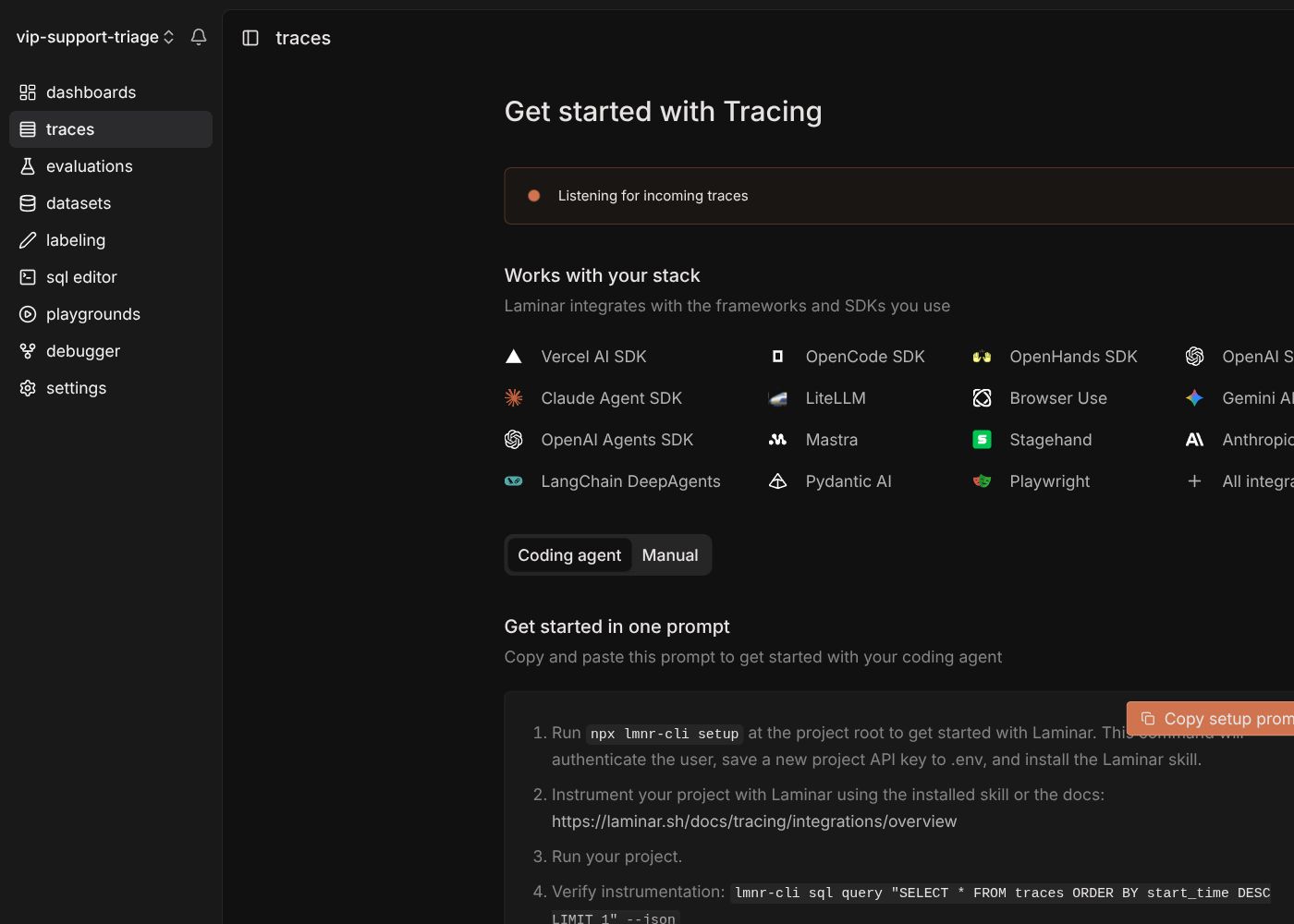1294x924 pixels.
Task: Click the "Get started with Tracing" heading
Action: point(663,112)
